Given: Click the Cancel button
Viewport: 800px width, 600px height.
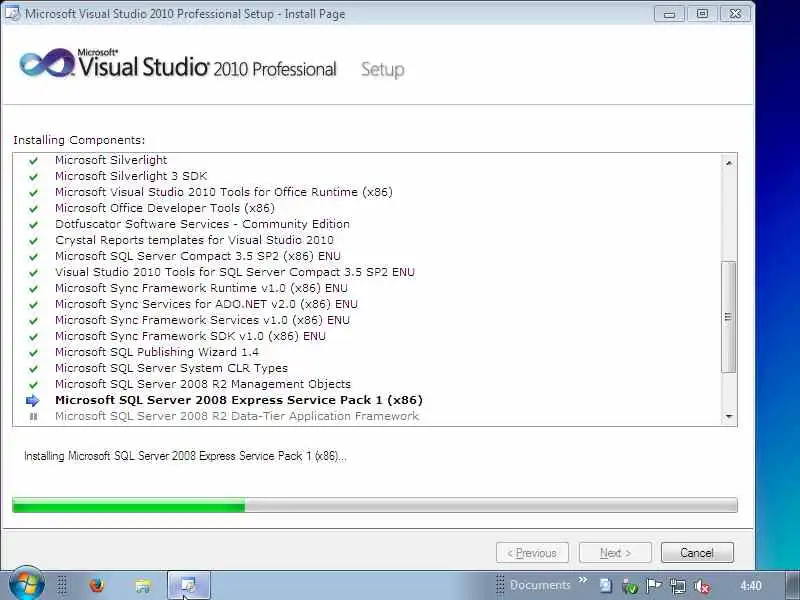Looking at the screenshot, I should click(697, 553).
